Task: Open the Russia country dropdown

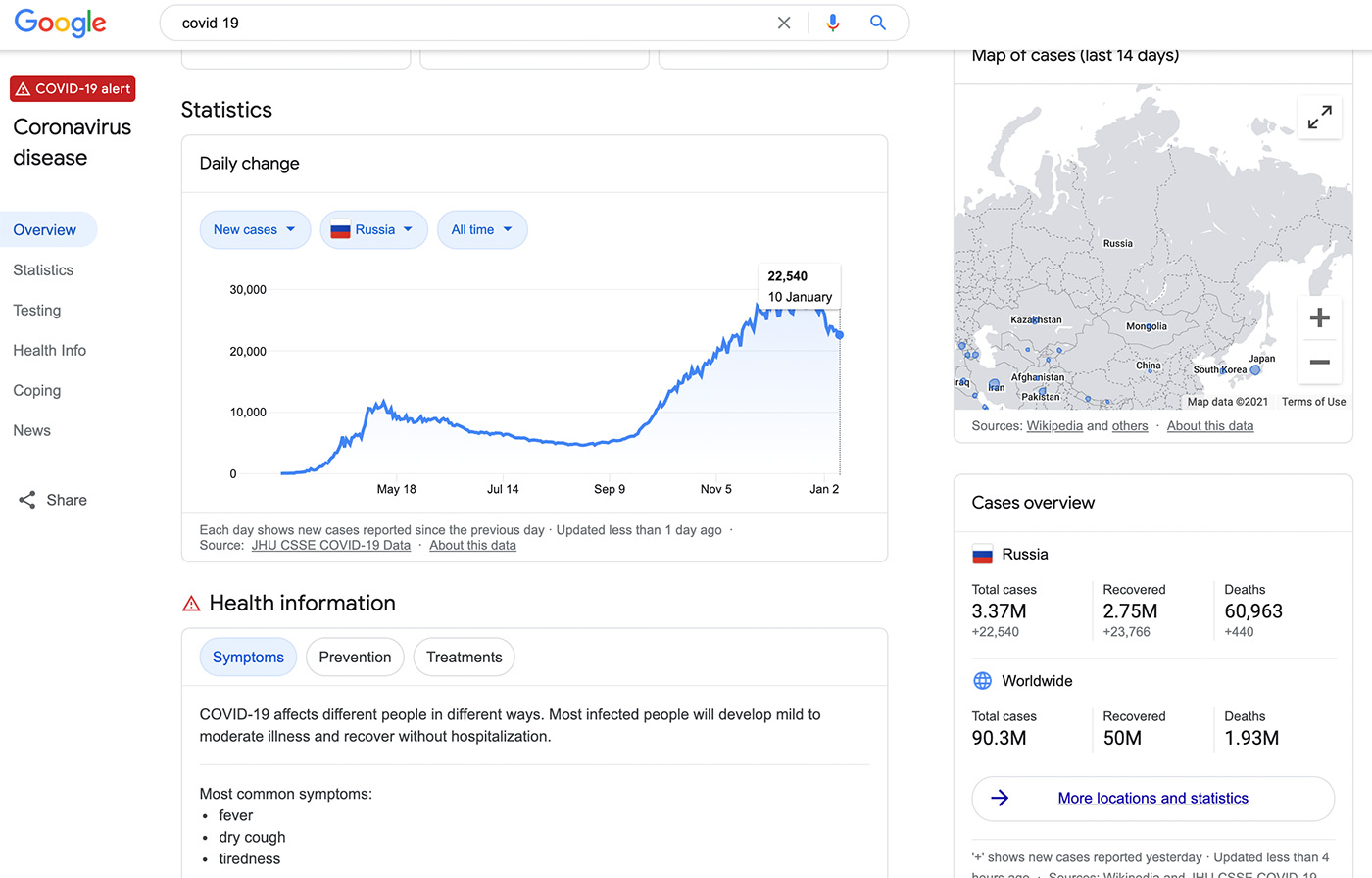Action: 373,230
